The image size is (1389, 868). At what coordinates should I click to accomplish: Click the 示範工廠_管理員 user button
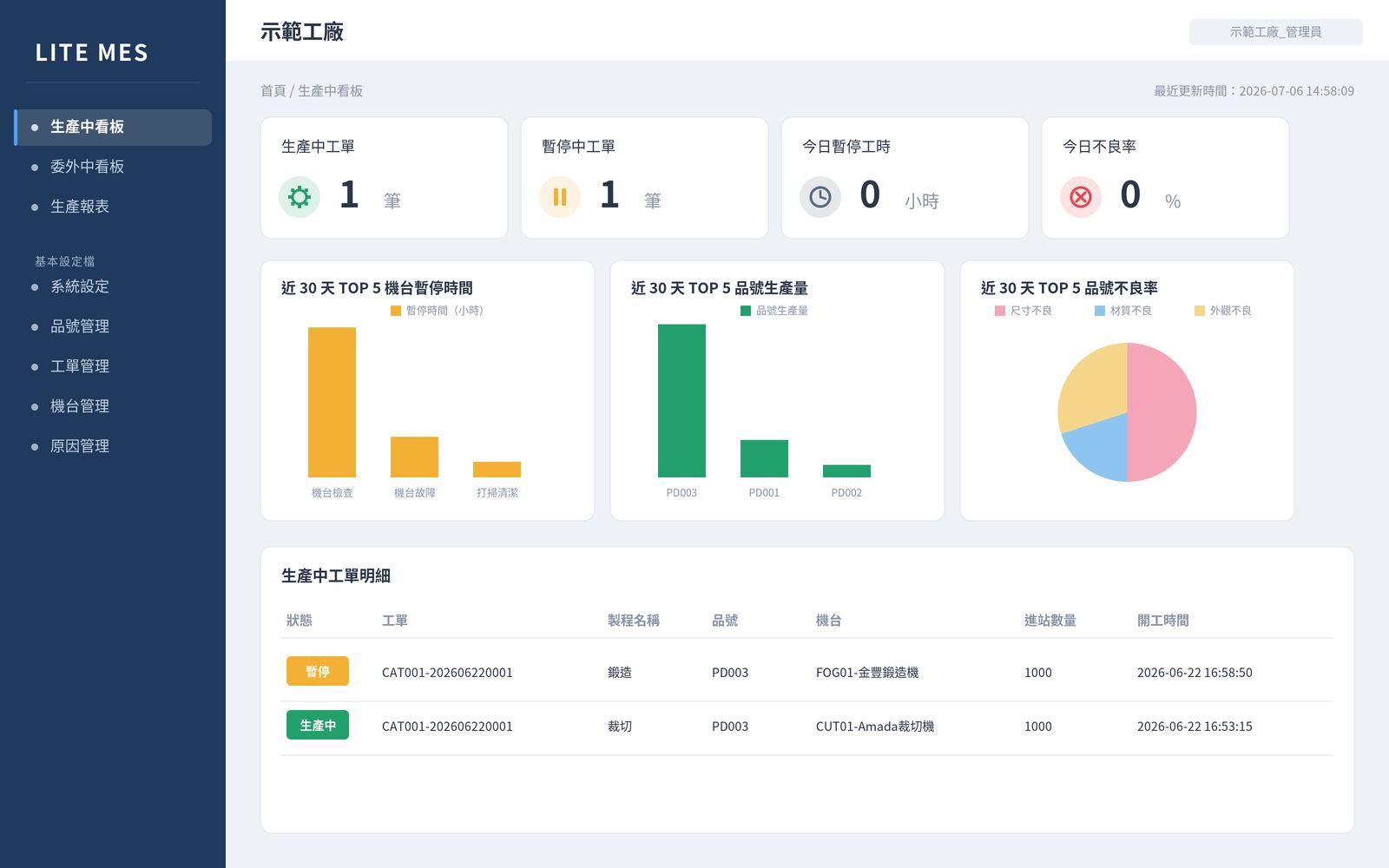[x=1275, y=32]
